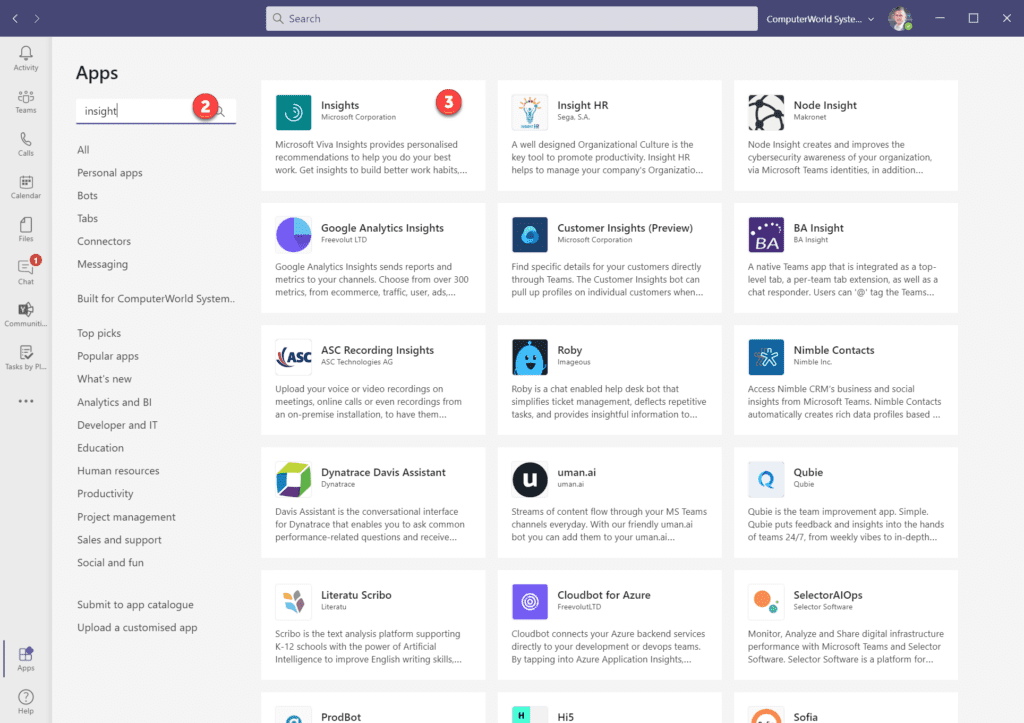Click the top Search bar

[511, 18]
